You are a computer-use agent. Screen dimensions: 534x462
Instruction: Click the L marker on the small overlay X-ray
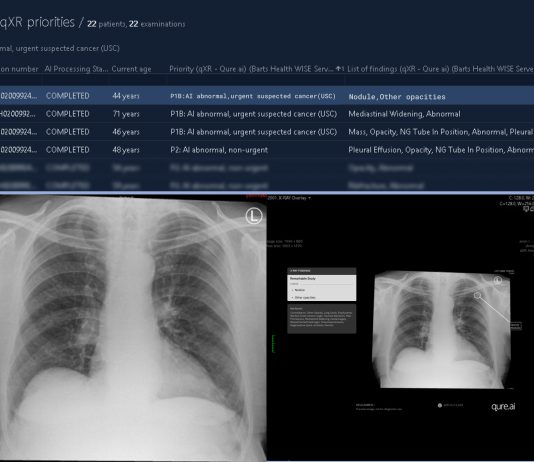coord(498,281)
